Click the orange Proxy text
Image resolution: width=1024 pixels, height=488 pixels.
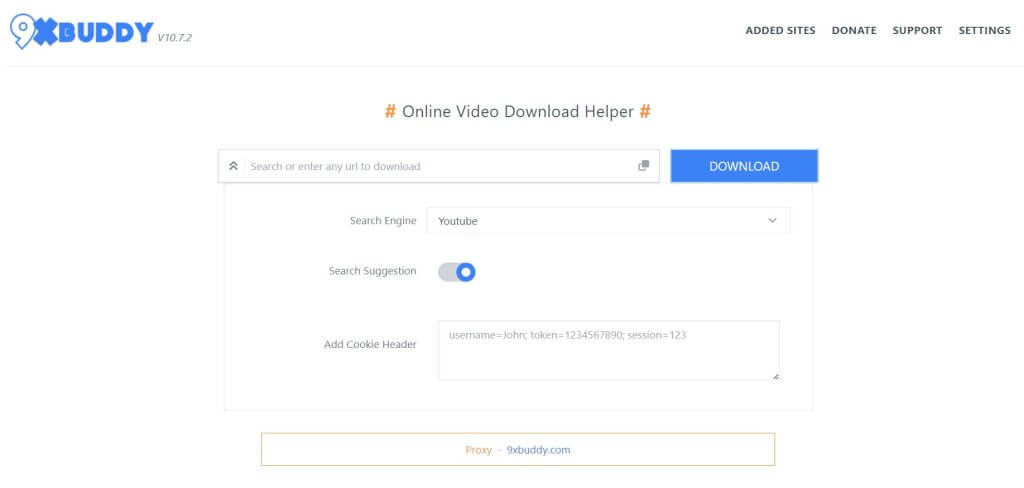478,450
